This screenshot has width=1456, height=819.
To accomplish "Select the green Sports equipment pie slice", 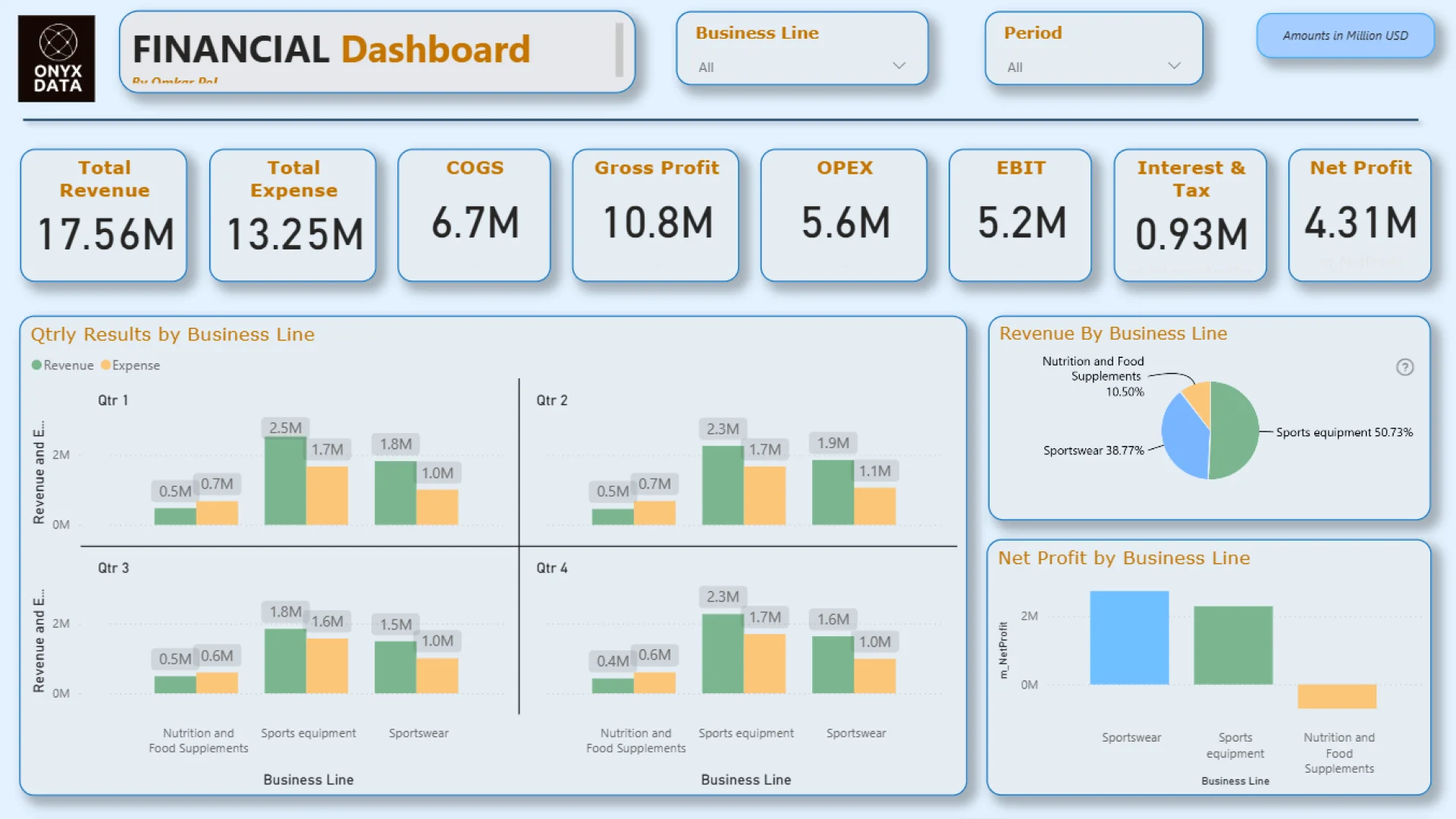I will pos(1235,430).
